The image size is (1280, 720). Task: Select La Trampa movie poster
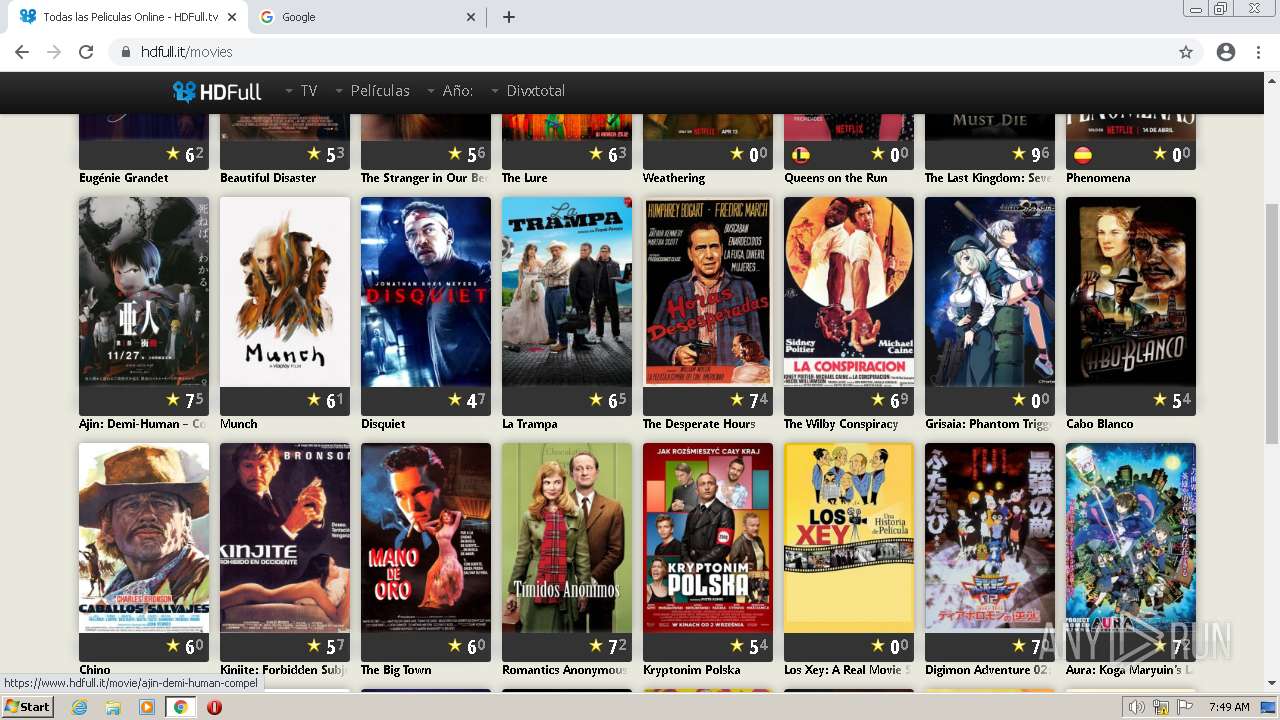pyautogui.click(x=567, y=292)
